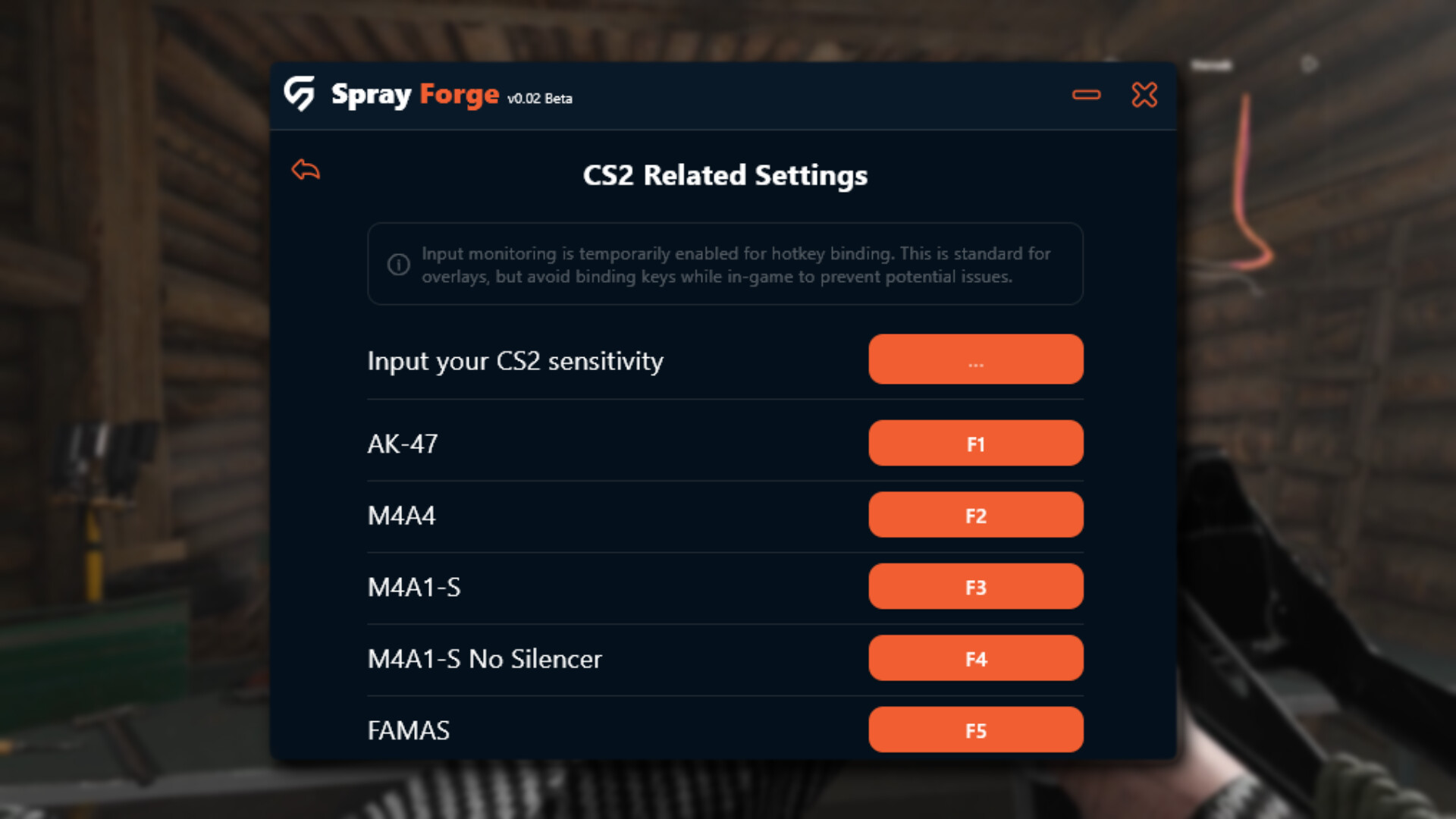Image resolution: width=1456 pixels, height=819 pixels.
Task: Click the CS2 sensitivity input box
Action: (x=975, y=359)
